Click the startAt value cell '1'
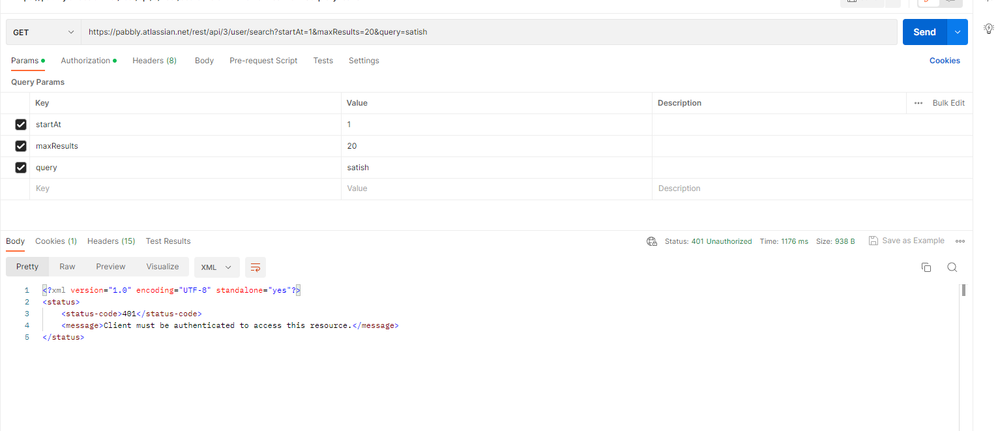This screenshot has width=998, height=431. [496, 125]
